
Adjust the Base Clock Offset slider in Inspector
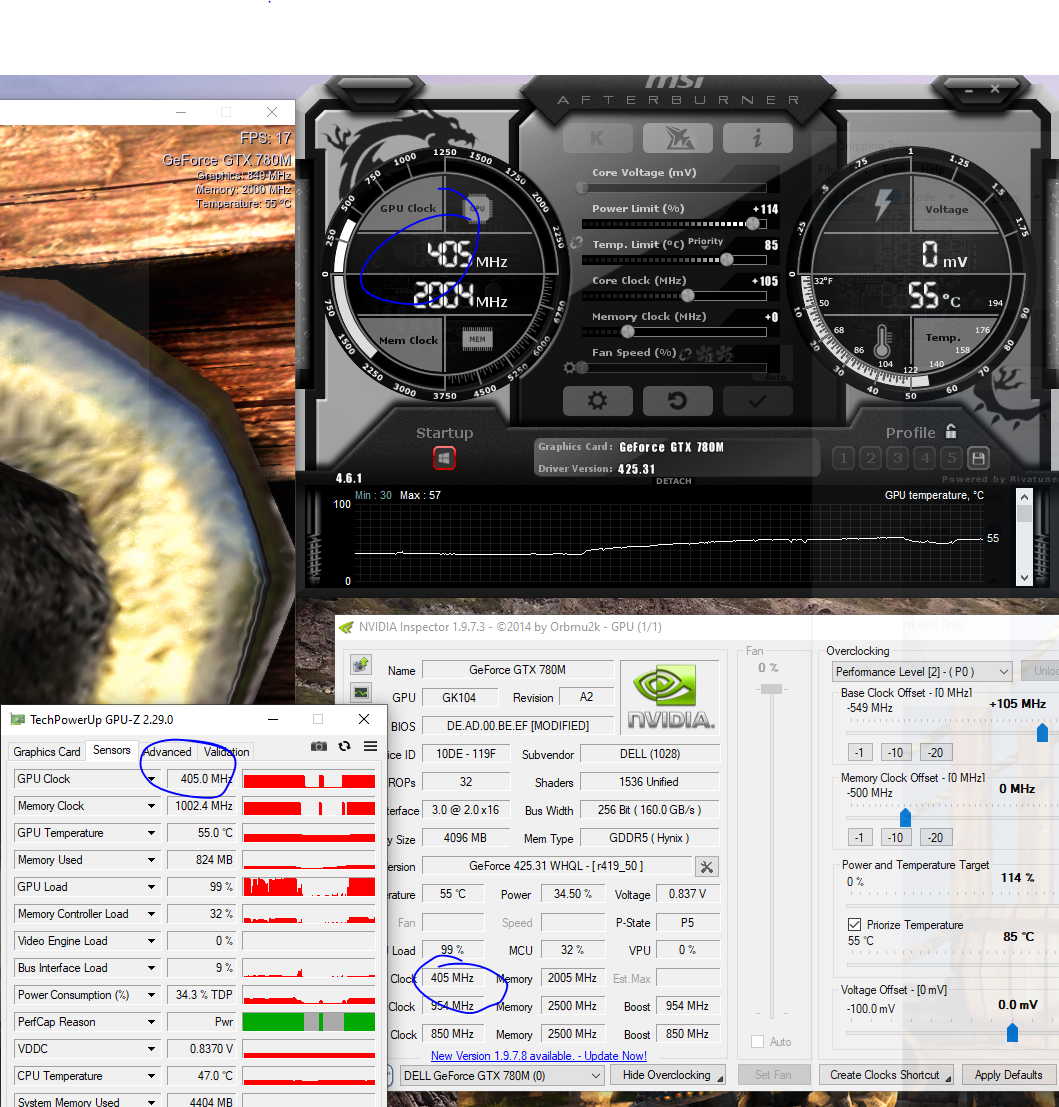click(x=1042, y=733)
